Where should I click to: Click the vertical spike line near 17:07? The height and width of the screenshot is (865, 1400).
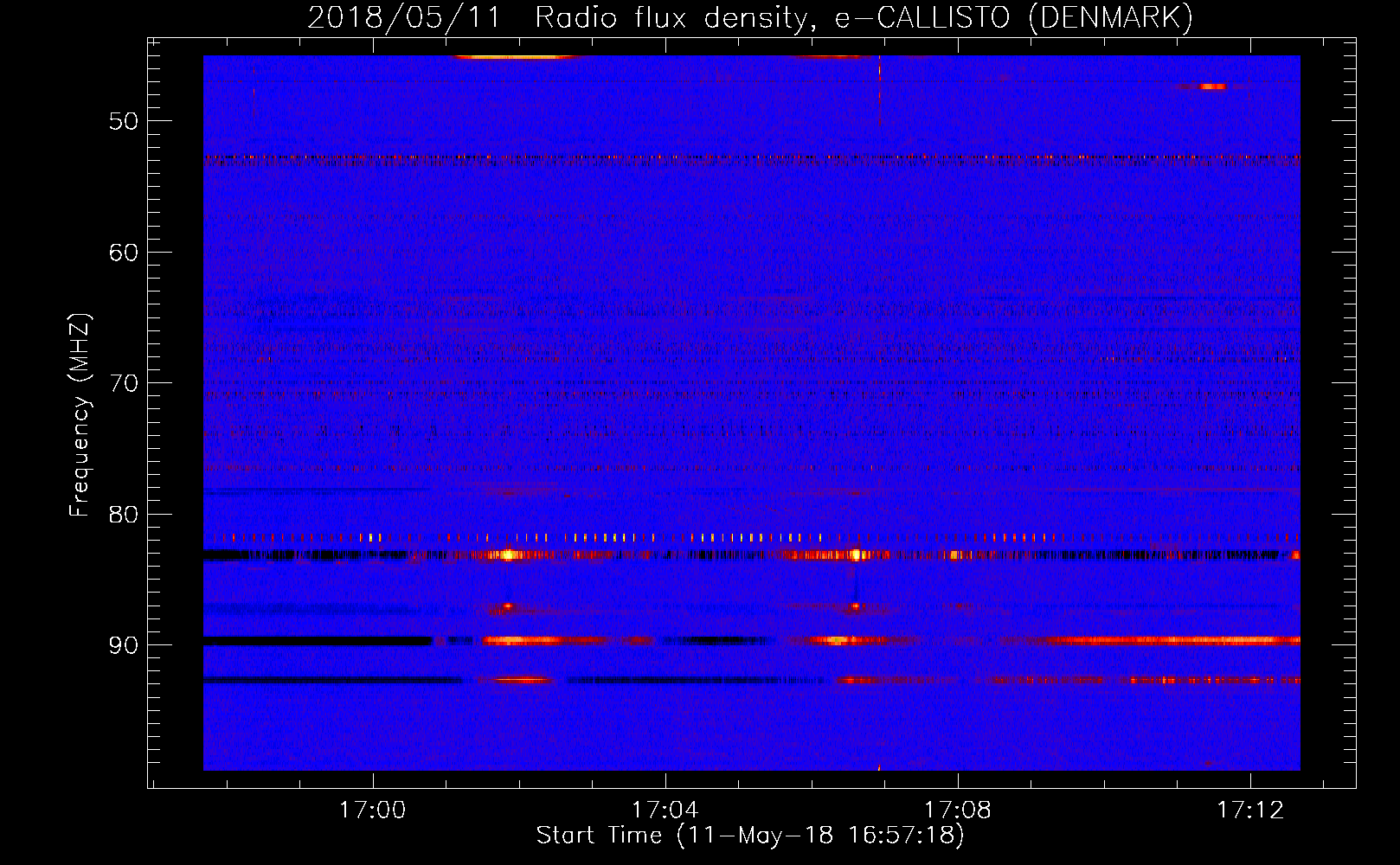tap(879, 91)
